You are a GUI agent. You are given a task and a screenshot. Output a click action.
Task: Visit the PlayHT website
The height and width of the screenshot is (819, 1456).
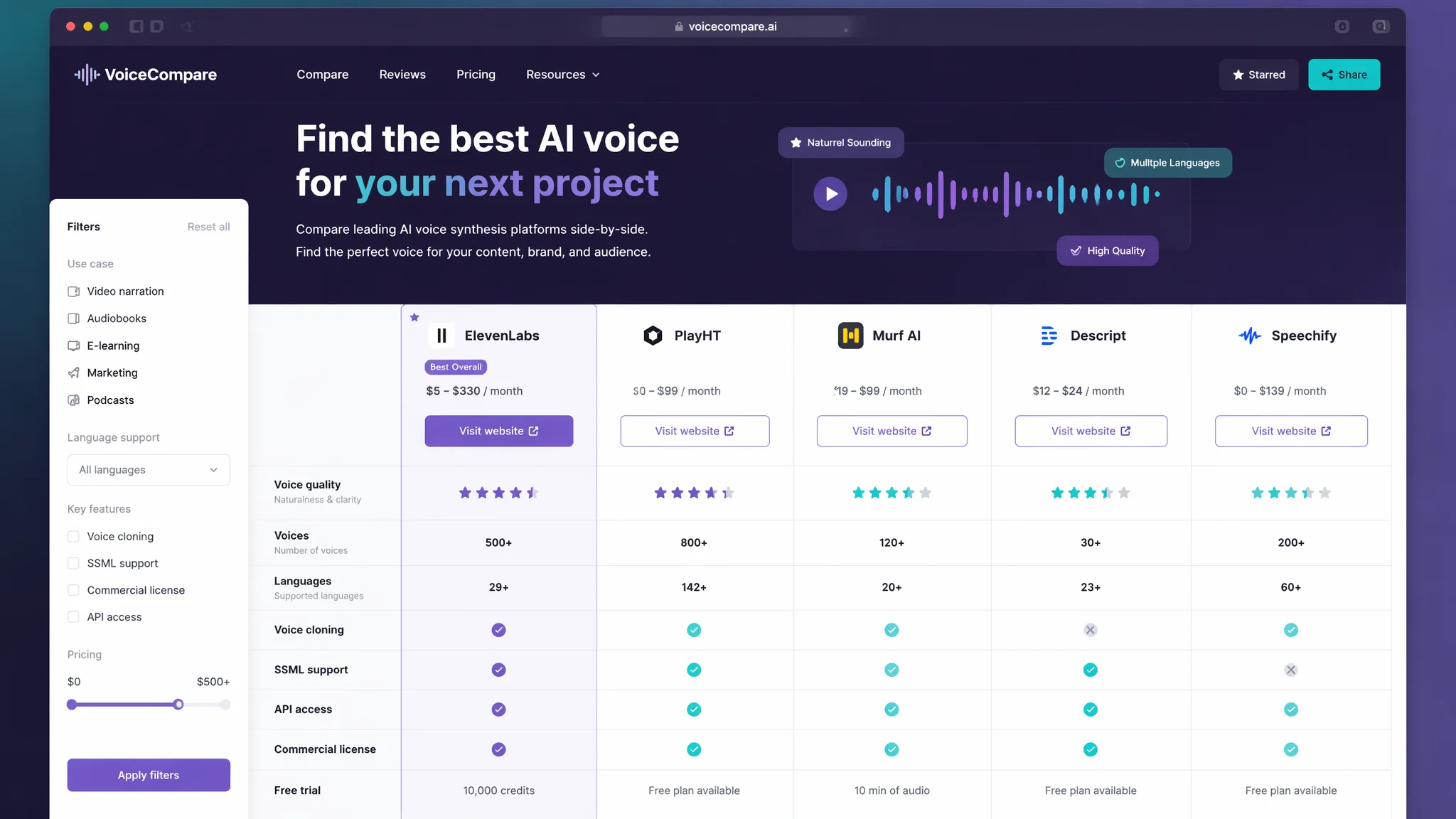click(x=695, y=431)
